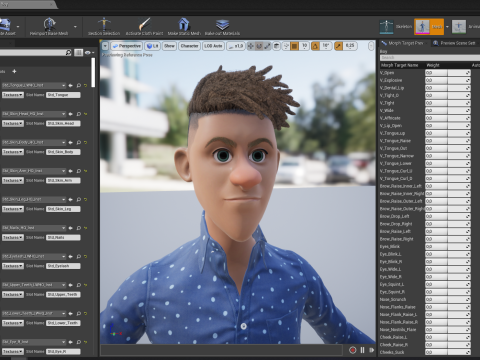Reset the Std_Skin_Leg material arrow

[86, 199]
